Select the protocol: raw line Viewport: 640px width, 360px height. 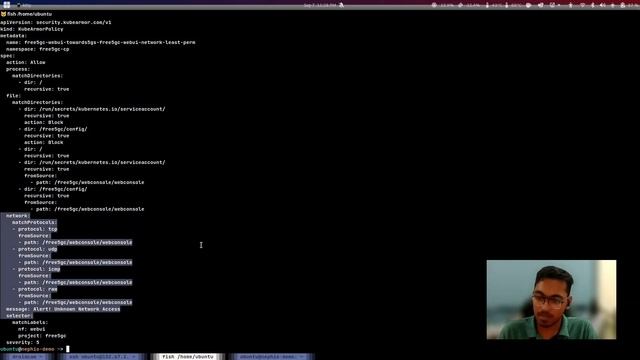point(35,289)
